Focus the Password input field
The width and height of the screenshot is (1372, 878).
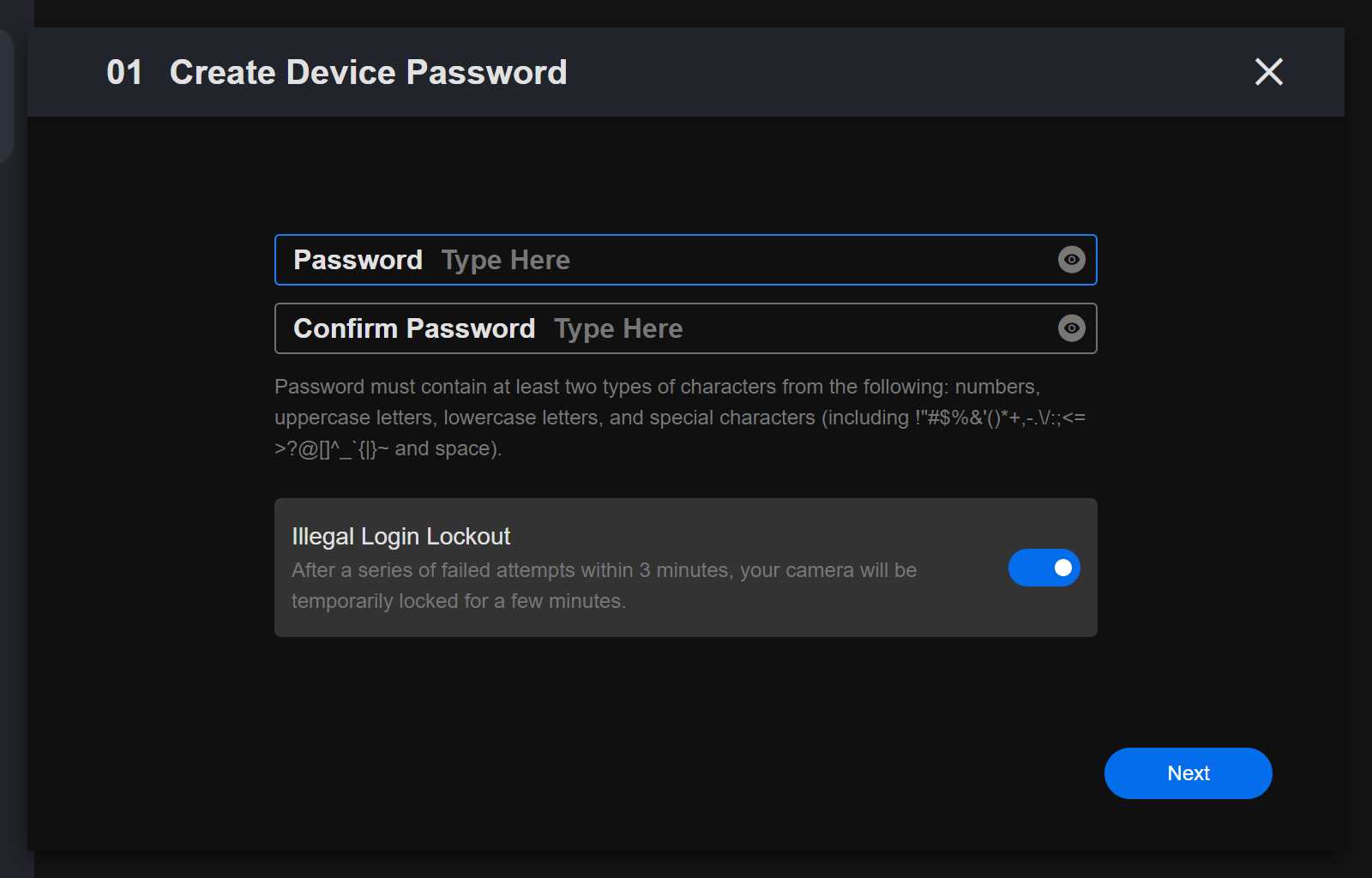tap(686, 260)
